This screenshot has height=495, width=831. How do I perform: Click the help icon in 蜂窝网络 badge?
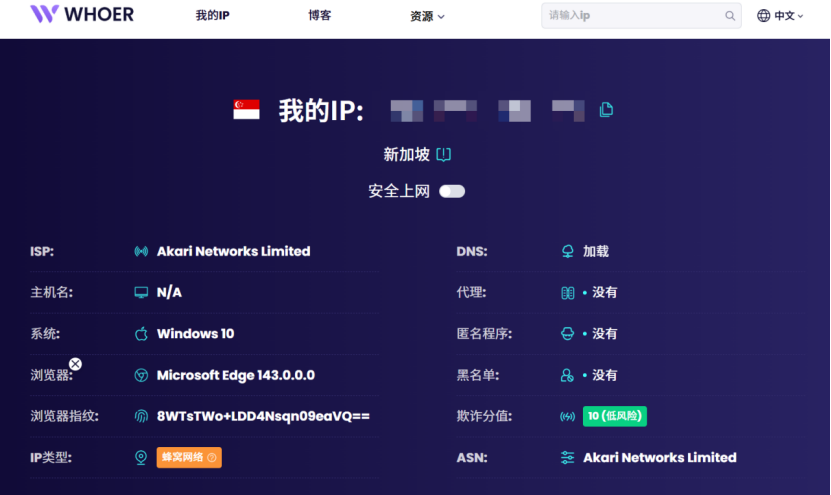coord(211,458)
